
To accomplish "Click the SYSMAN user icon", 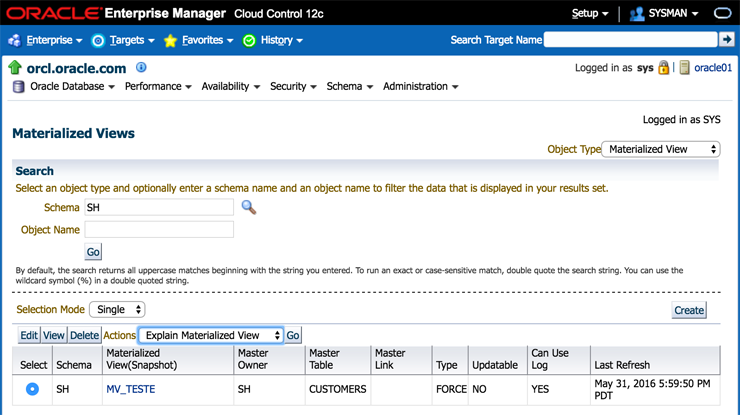I will pos(636,14).
